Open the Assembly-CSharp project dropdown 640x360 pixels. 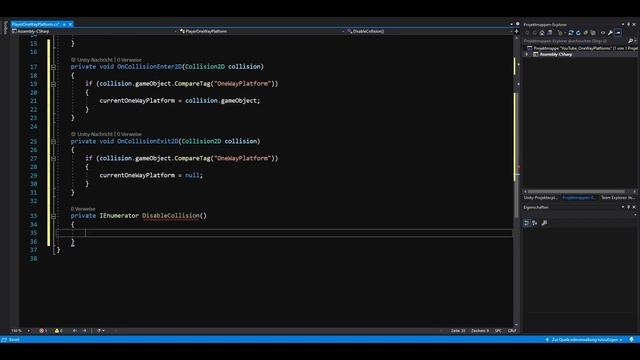click(176, 31)
